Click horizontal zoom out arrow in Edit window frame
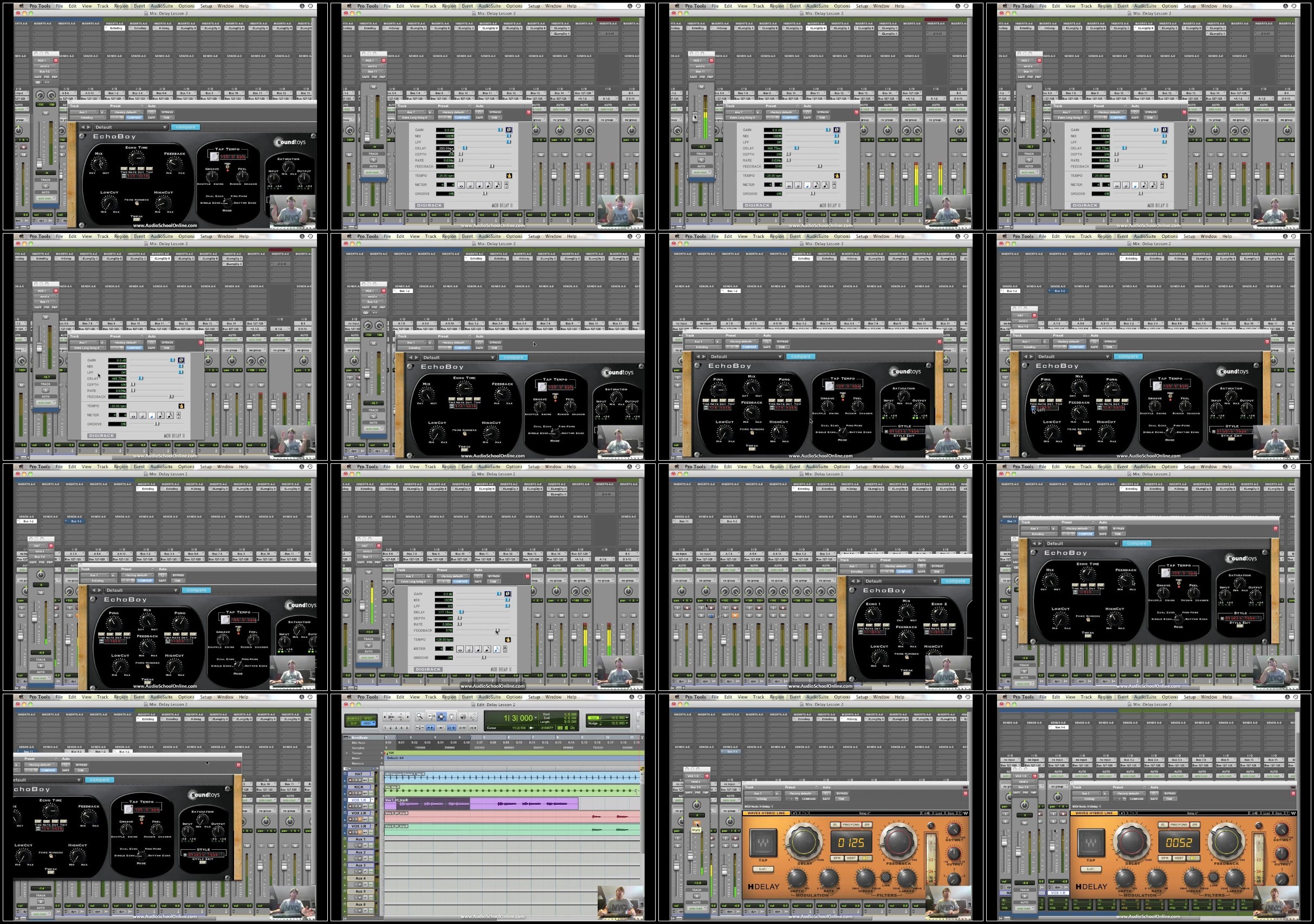The height and width of the screenshot is (924, 1314). pyautogui.click(x=385, y=718)
